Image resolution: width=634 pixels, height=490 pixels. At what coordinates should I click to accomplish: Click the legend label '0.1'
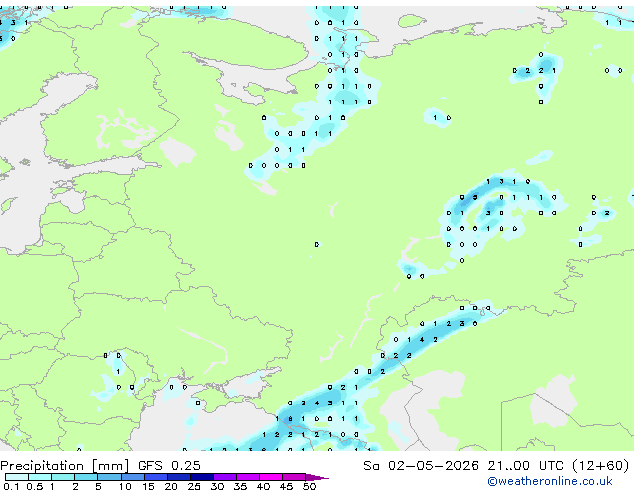pos(11,486)
